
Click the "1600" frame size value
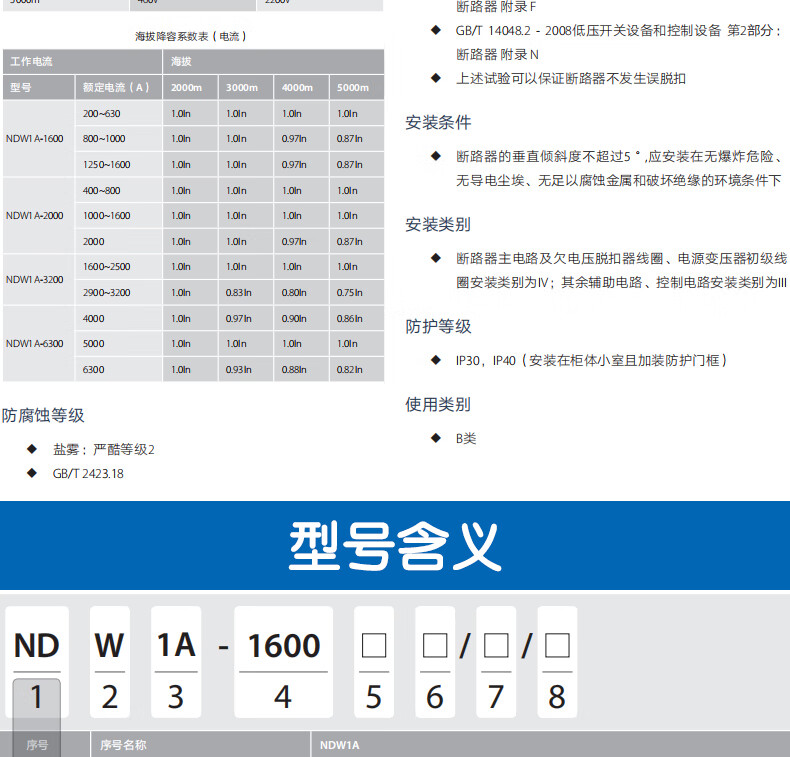coord(283,646)
